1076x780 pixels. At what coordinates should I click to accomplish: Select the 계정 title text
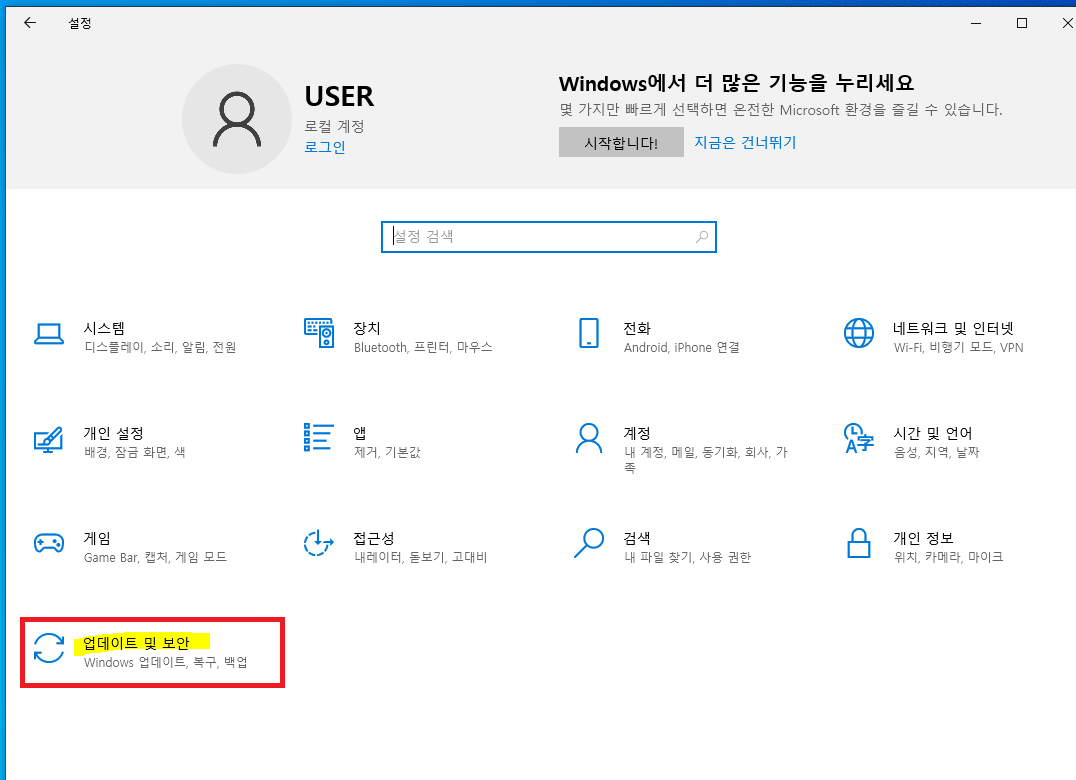tap(637, 433)
